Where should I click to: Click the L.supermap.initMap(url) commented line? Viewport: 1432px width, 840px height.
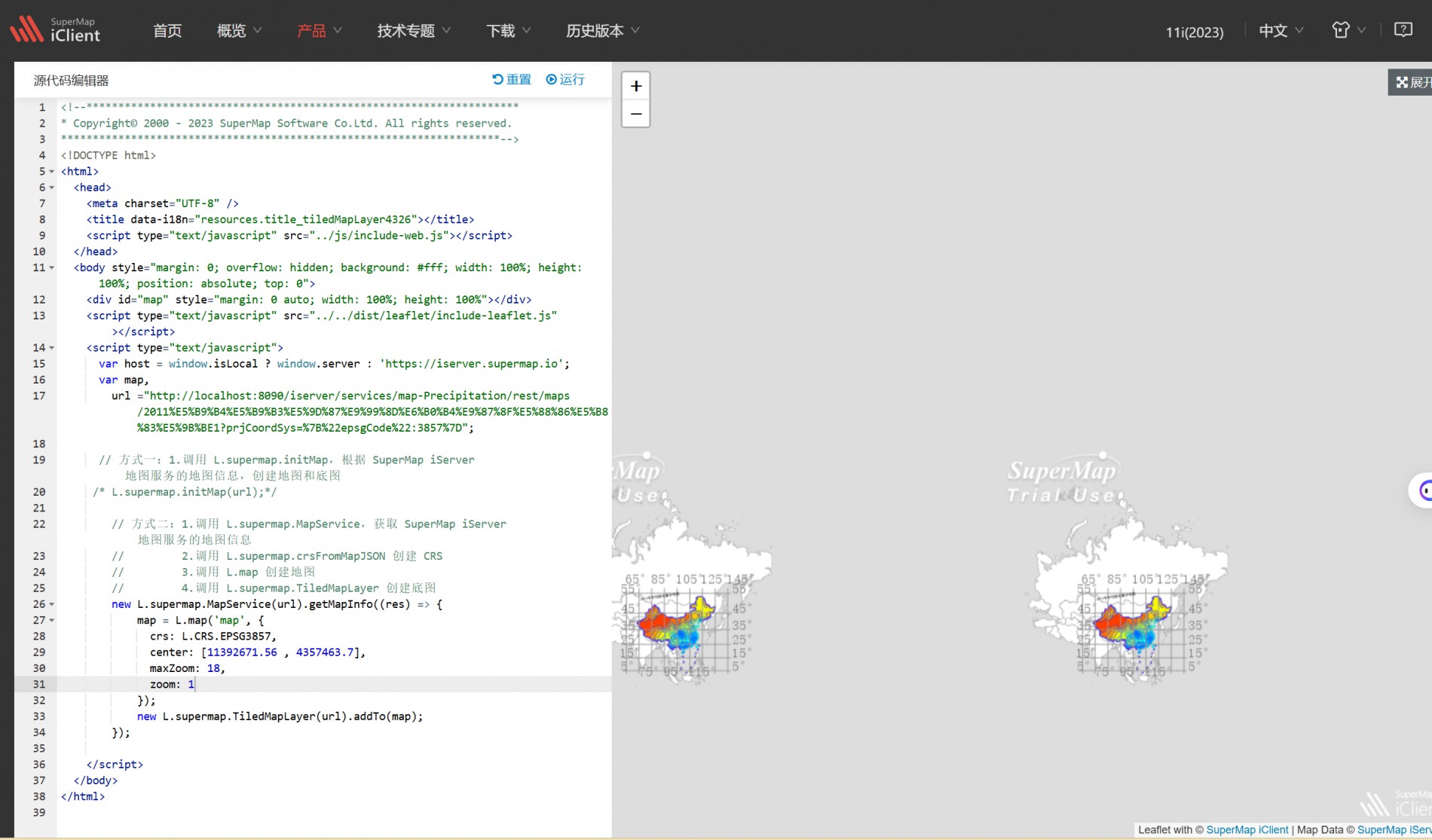coord(185,492)
